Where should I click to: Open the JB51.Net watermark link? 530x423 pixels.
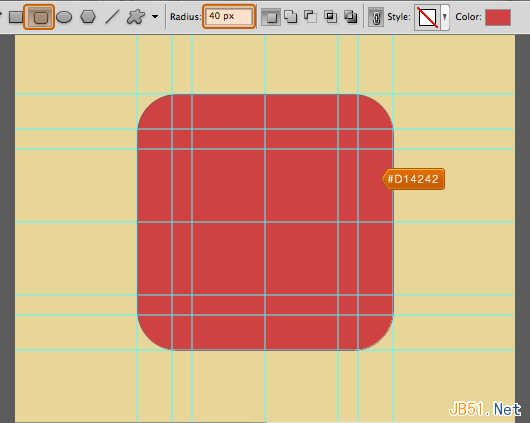485,409
